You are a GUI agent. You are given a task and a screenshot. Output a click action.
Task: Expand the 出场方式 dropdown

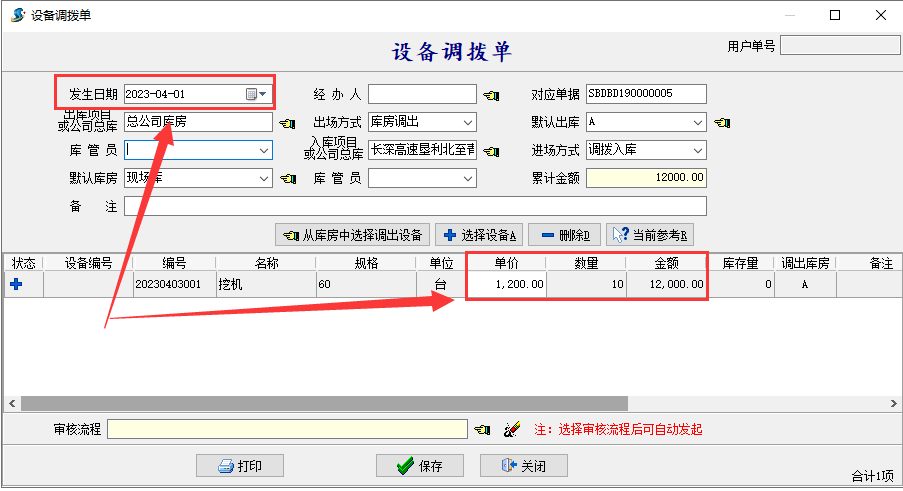point(468,122)
